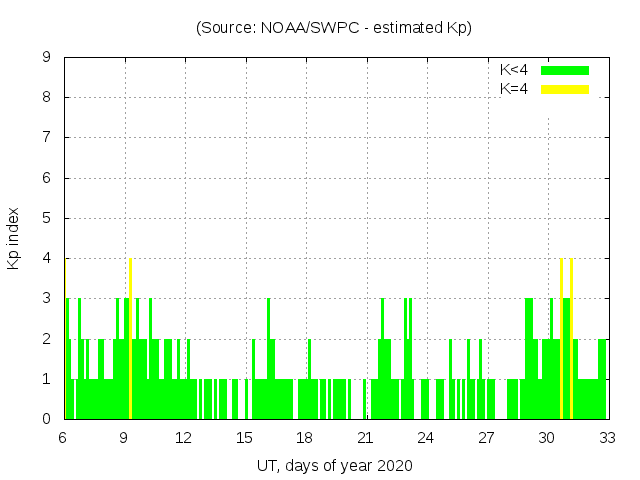Select the y-axis tick label 7
The height and width of the screenshot is (480, 640).
pyautogui.click(x=47, y=137)
